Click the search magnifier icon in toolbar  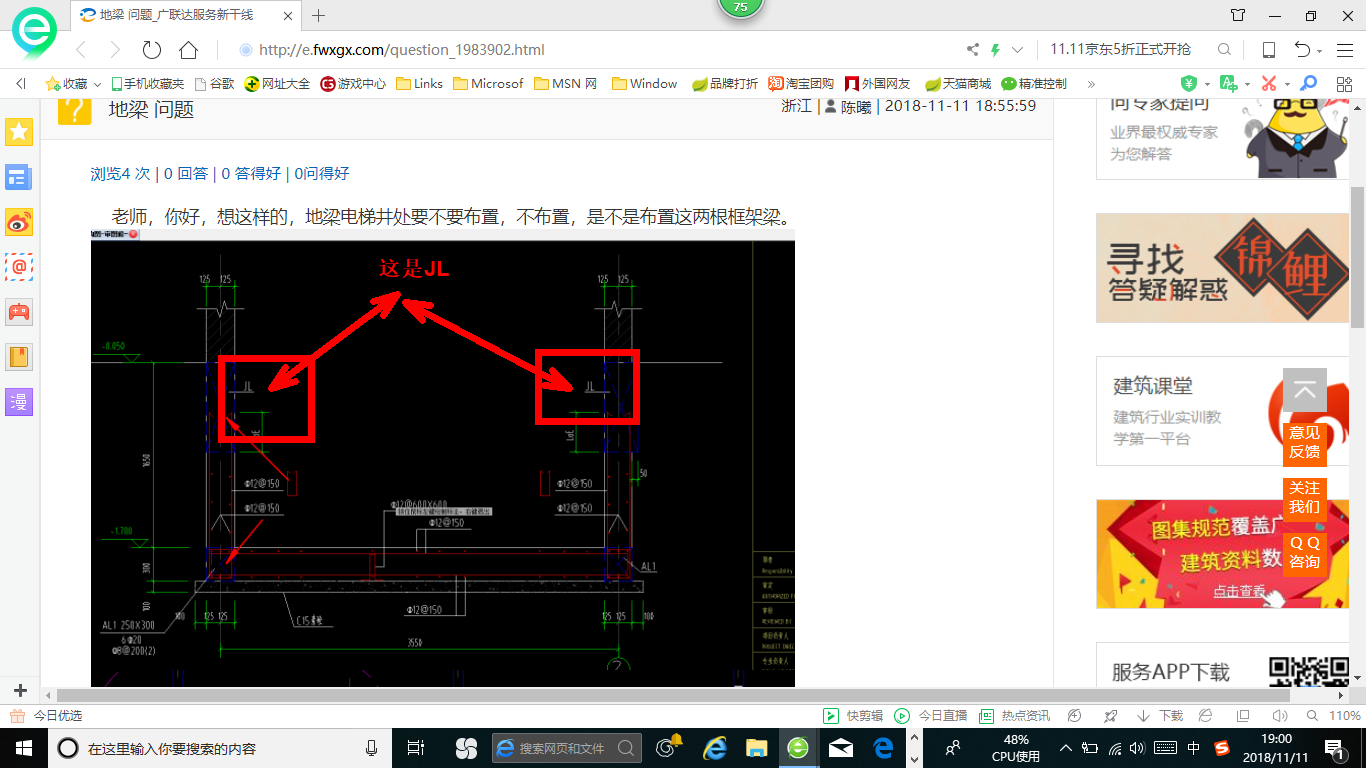pos(1224,50)
